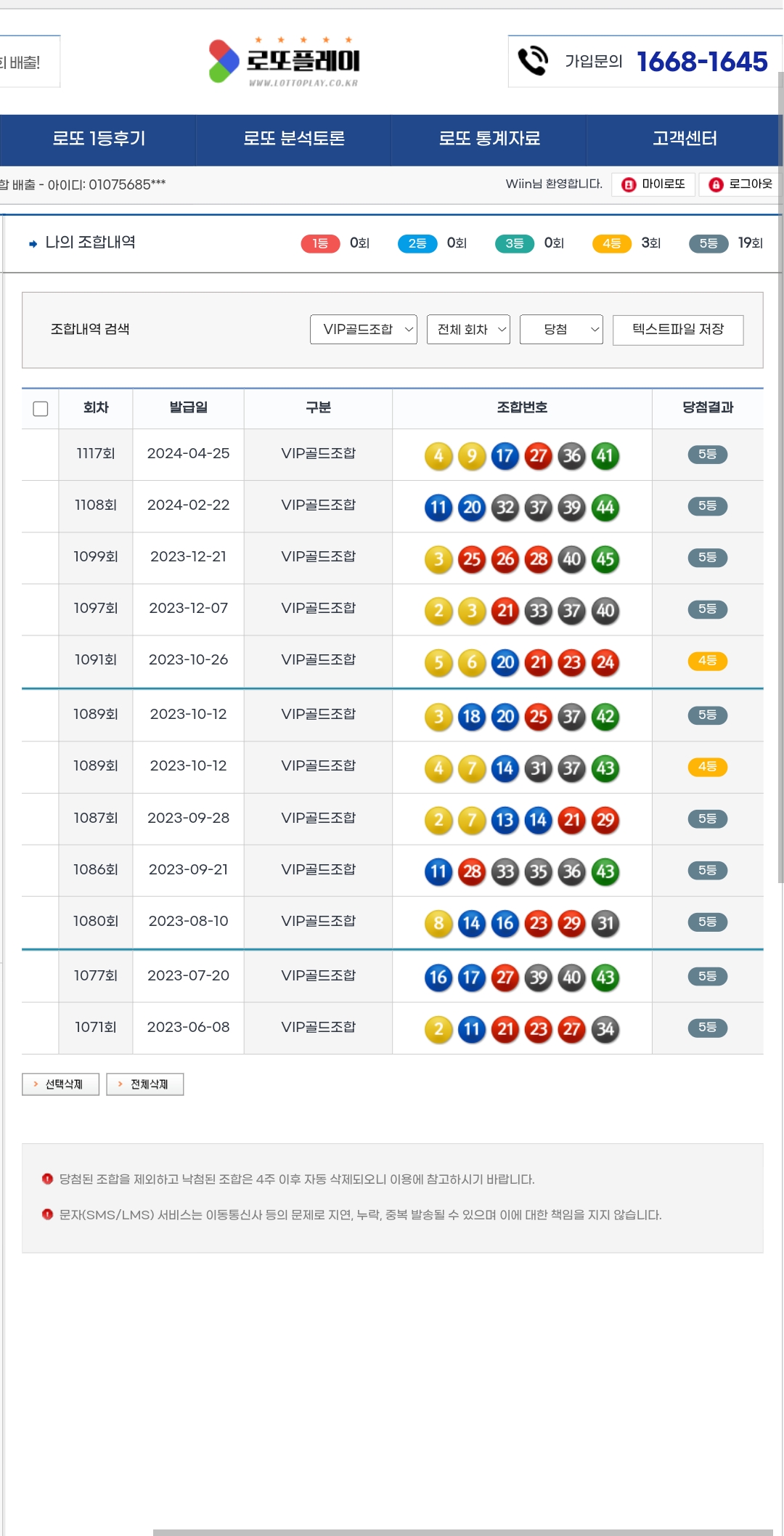Viewport: 784px width, 1536px height.
Task: Toggle the select-all checkbox in table header
Action: [41, 409]
